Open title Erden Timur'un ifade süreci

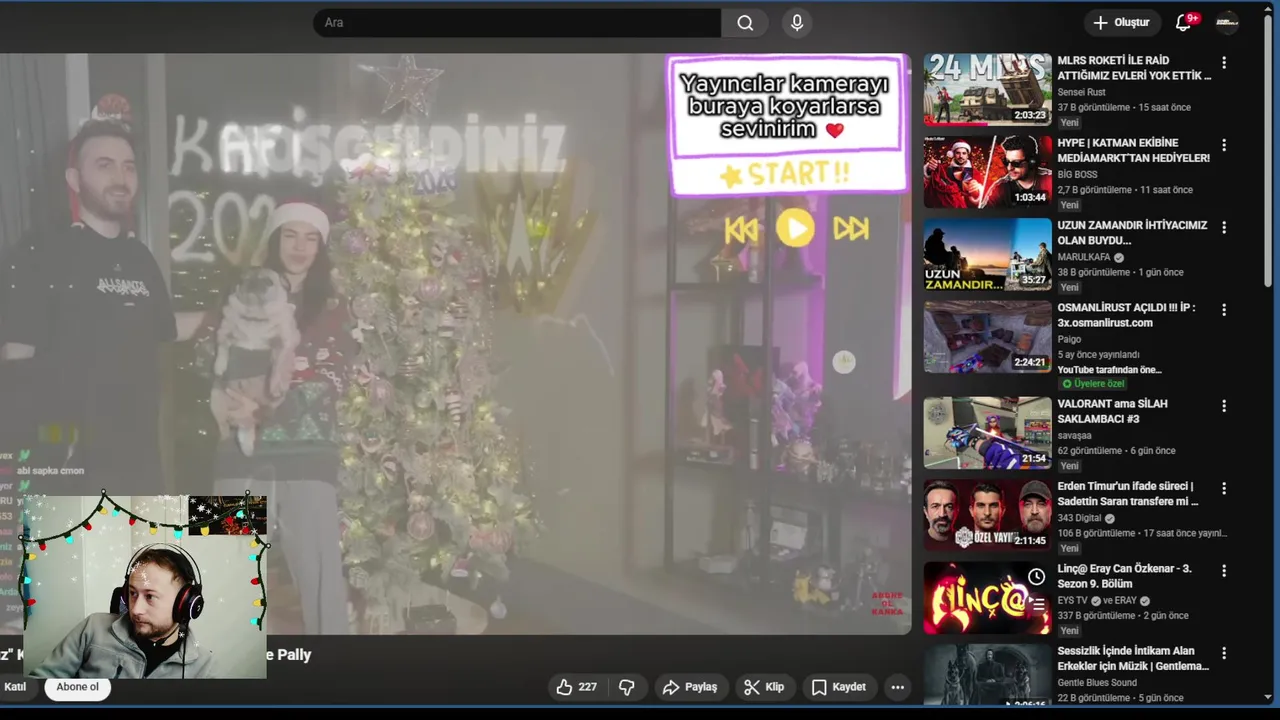pyautogui.click(x=1128, y=493)
